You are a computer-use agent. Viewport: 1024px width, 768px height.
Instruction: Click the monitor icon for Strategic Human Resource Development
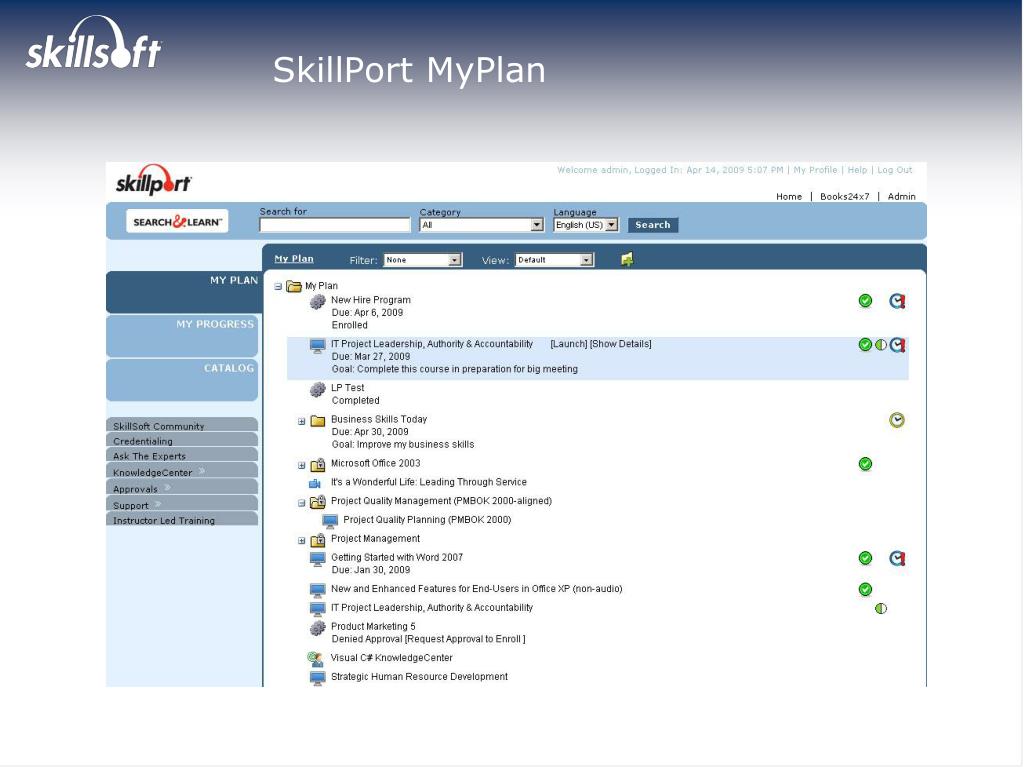pos(317,678)
